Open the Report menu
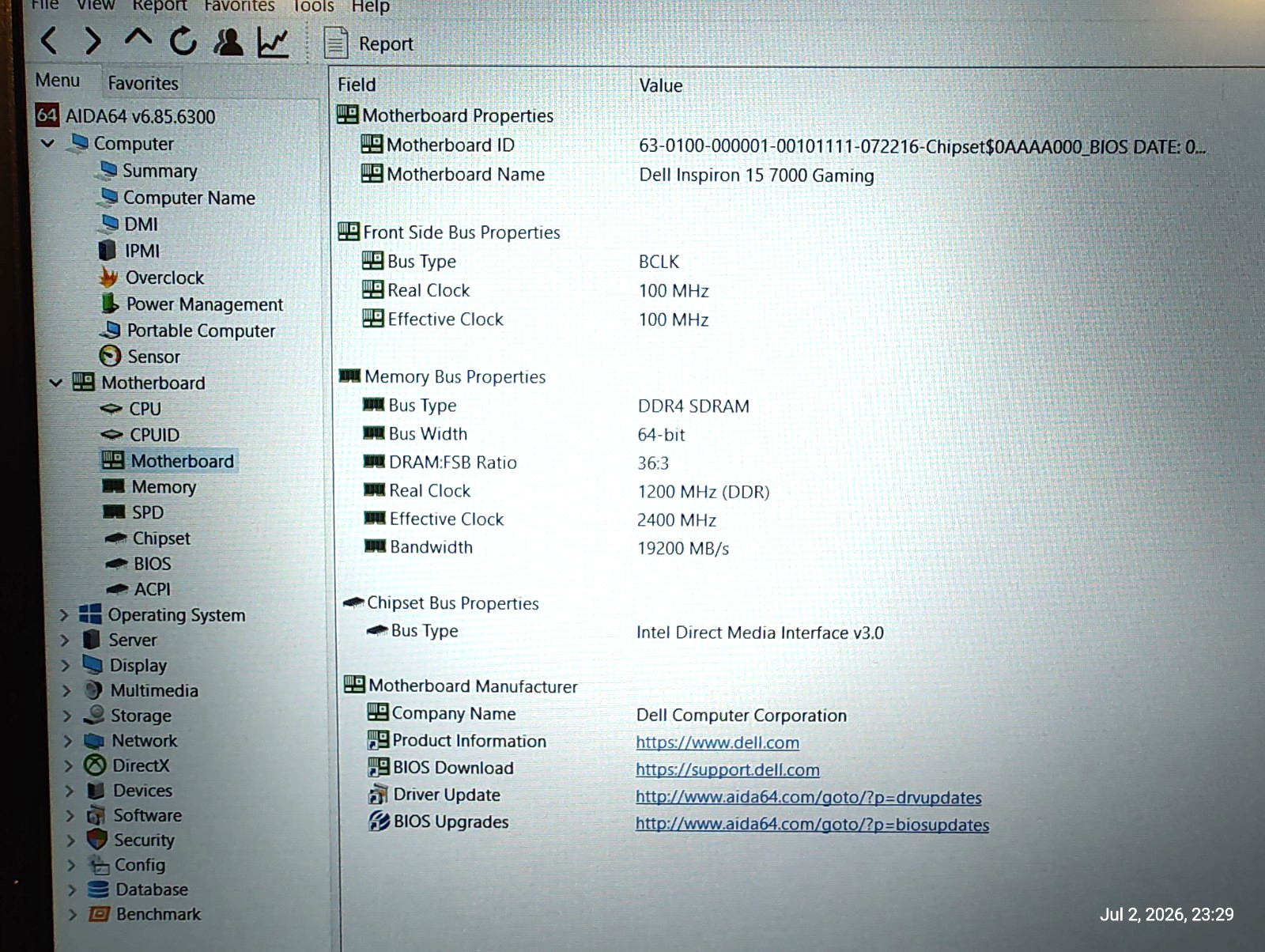 tap(160, 6)
